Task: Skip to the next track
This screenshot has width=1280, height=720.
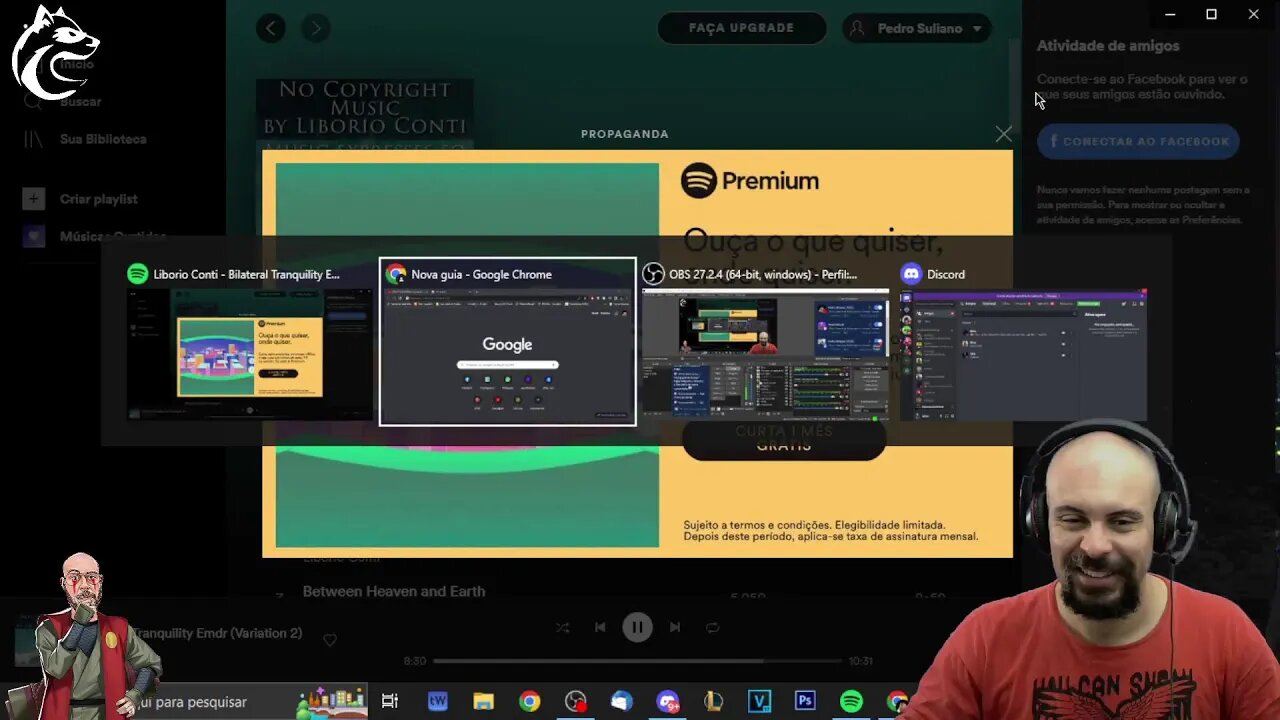Action: click(x=675, y=627)
